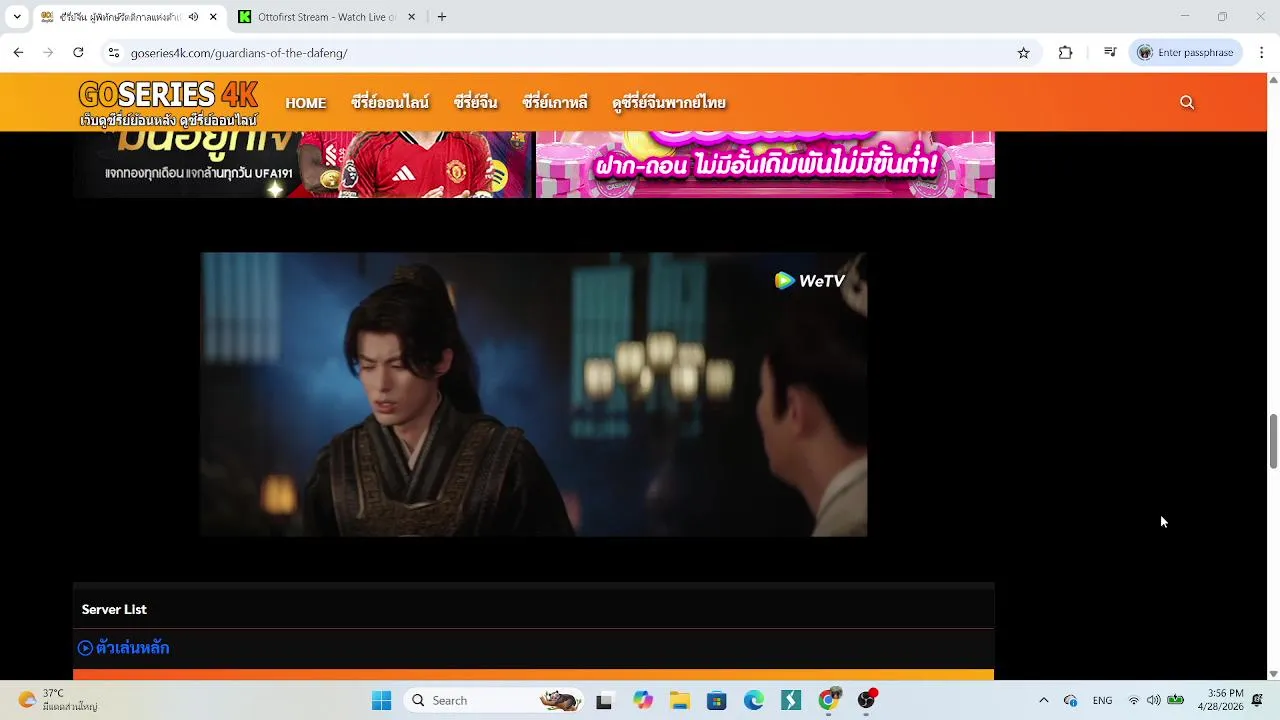Show hidden system tray icons chevron
This screenshot has width=1280, height=720.
(x=1044, y=700)
